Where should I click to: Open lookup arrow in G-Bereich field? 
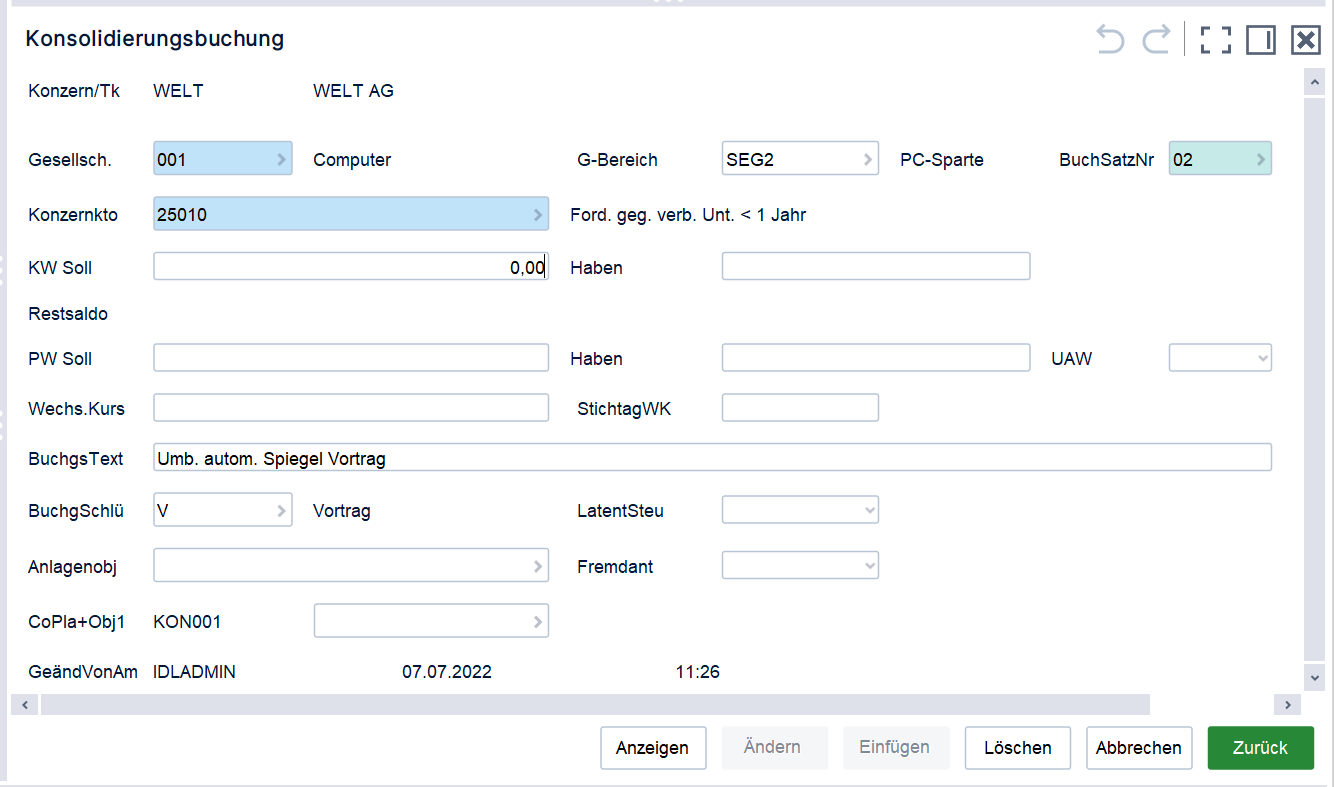point(867,159)
